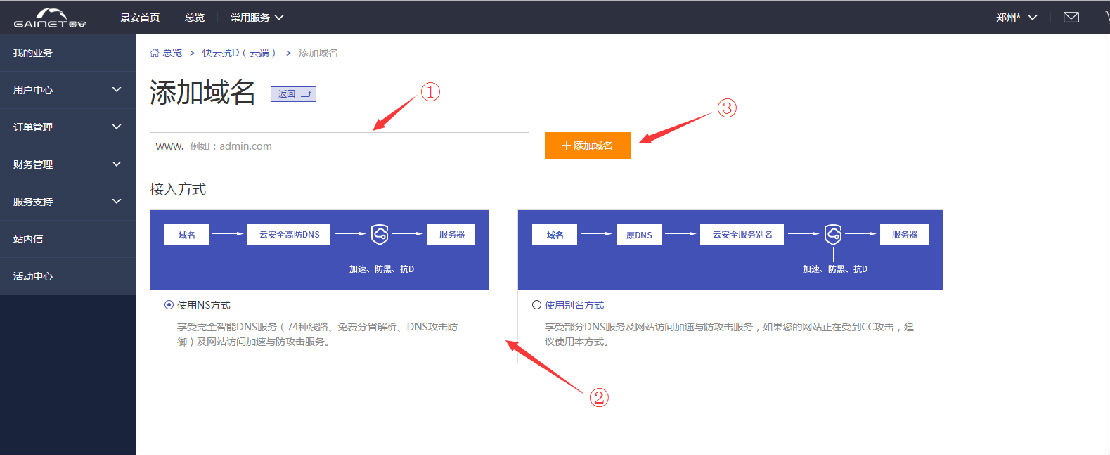Click the 返回 button beside the page title
This screenshot has width=1110, height=455.
pos(295,94)
